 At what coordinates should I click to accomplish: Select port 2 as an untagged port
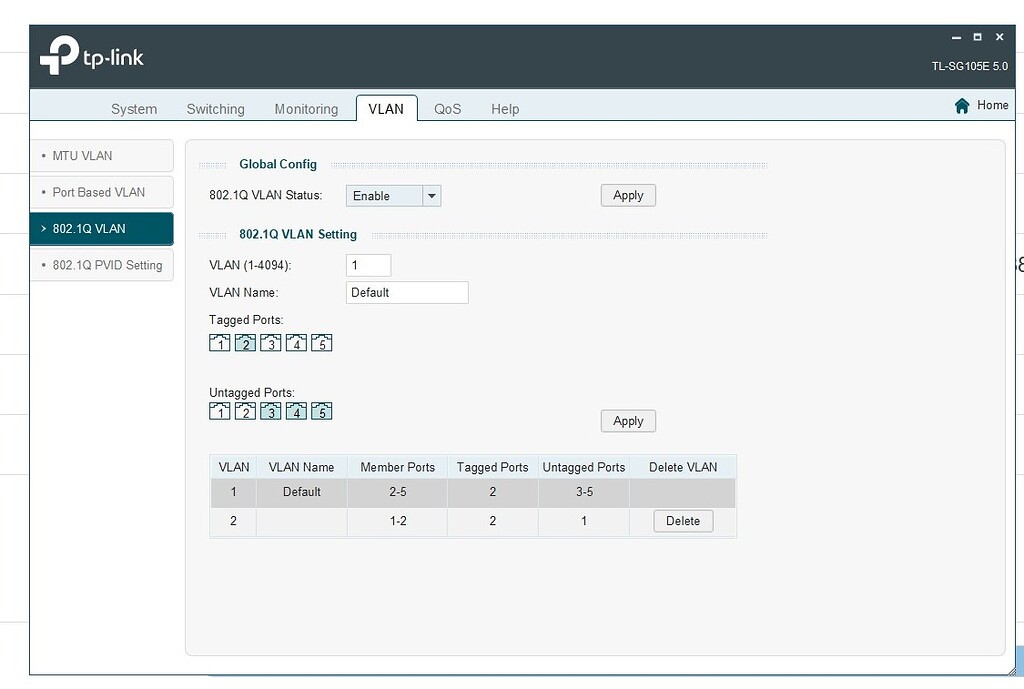pos(245,410)
